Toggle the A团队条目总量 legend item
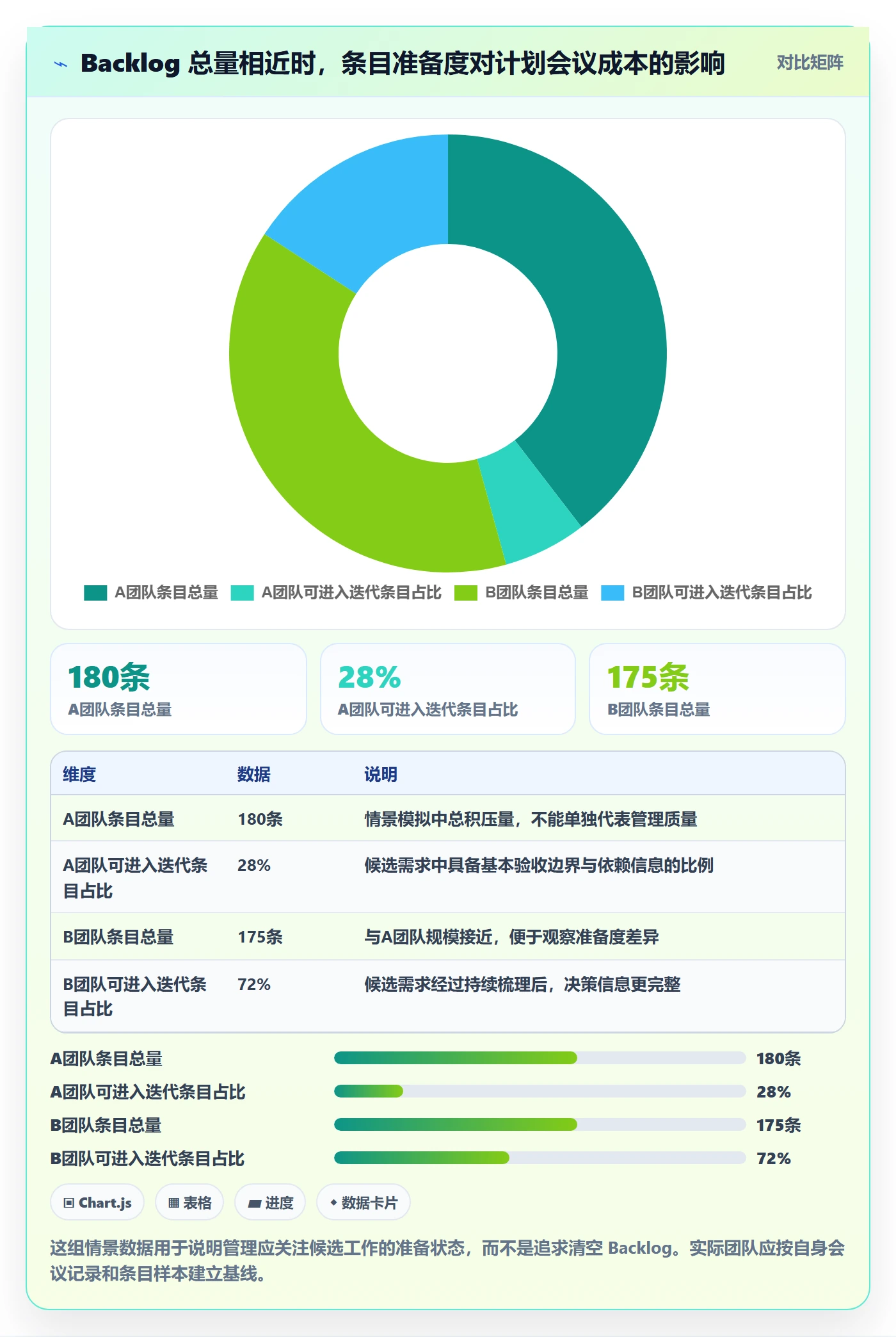The image size is (896, 1337). pos(151,592)
